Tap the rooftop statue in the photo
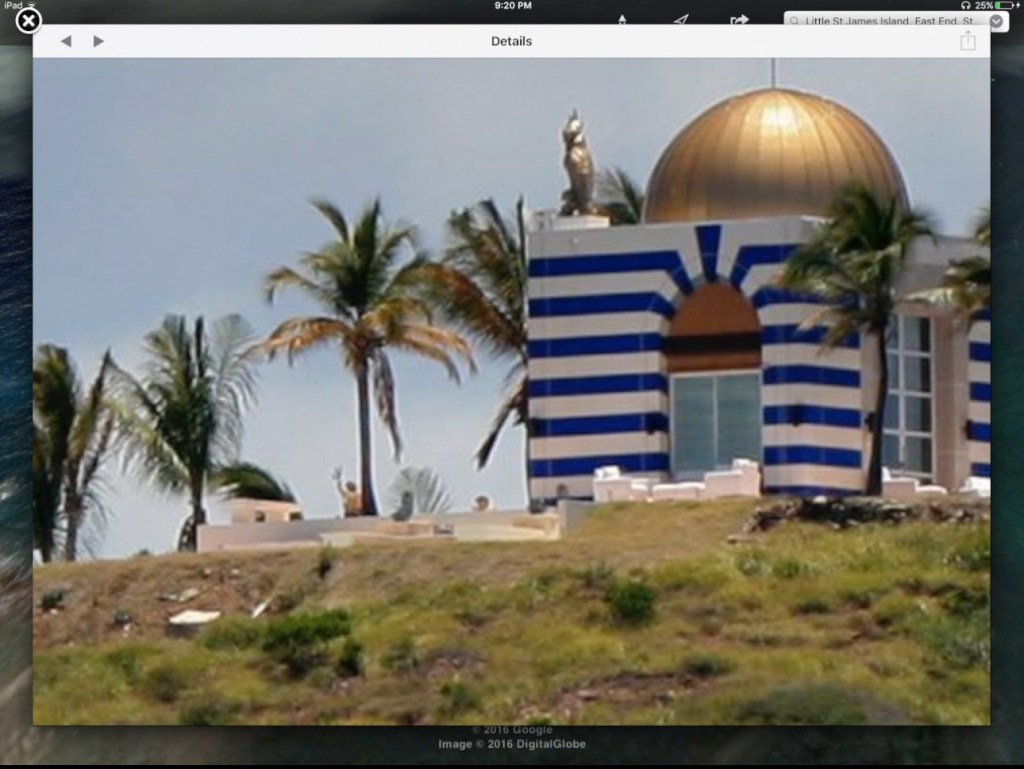1024x769 pixels. pos(576,163)
